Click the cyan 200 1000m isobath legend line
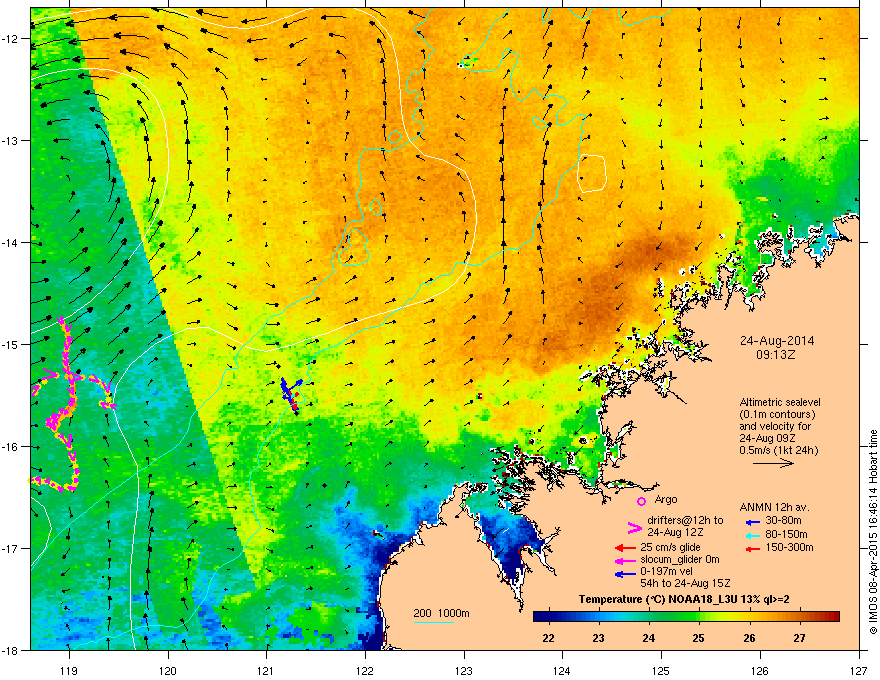This screenshot has height=680, width=880. pos(434,622)
